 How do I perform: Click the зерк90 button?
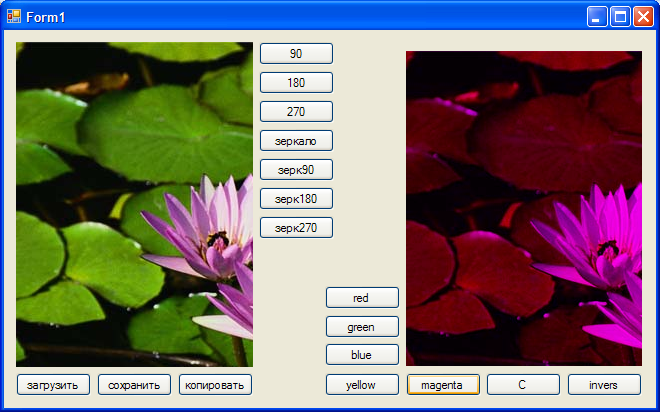click(x=296, y=170)
